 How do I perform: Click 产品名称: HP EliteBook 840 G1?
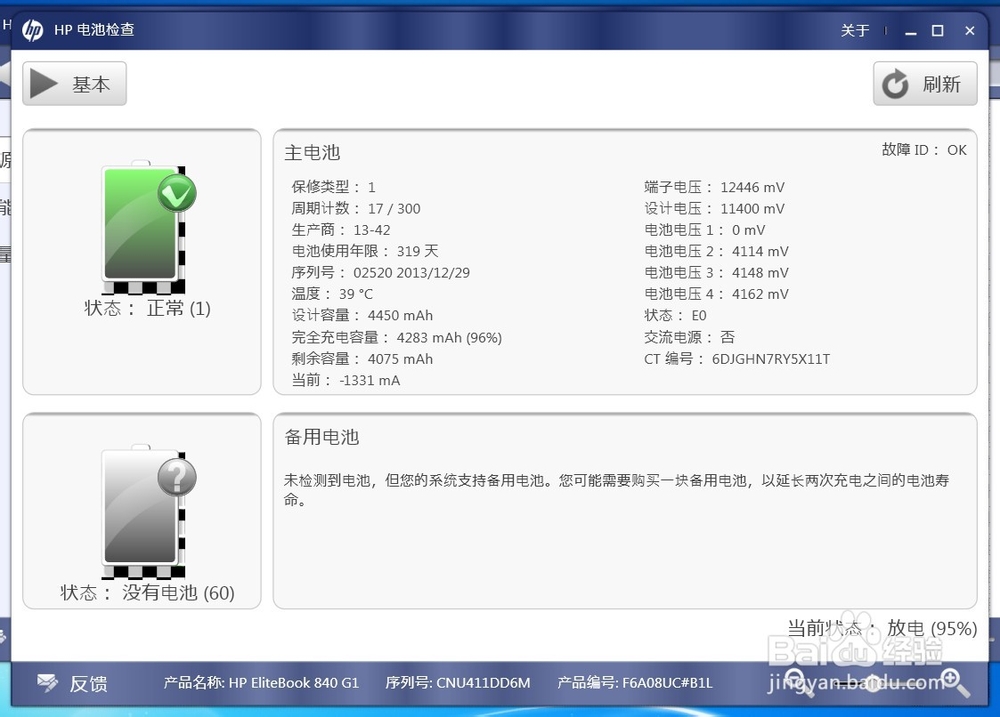[261, 683]
